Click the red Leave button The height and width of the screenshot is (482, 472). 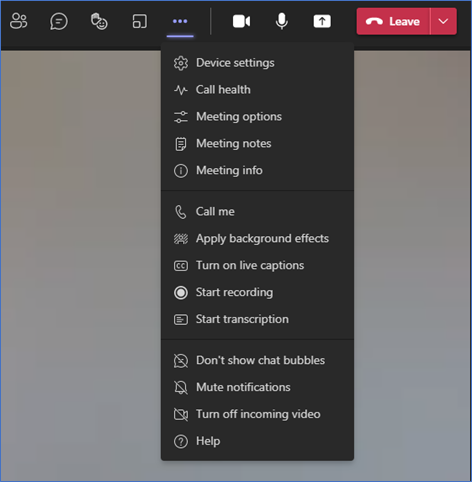tap(393, 22)
